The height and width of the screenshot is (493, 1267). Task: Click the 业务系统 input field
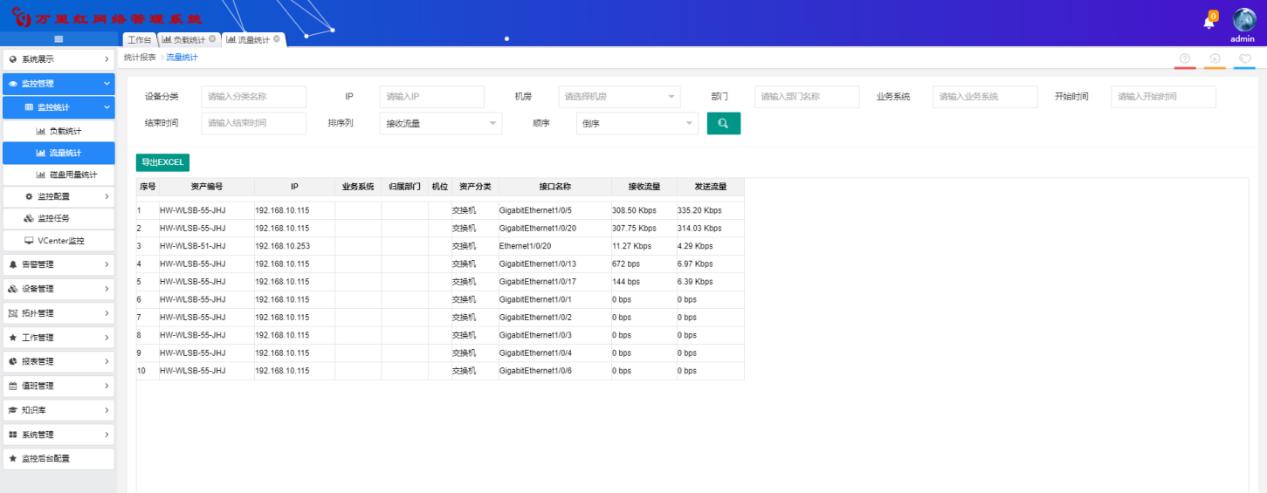[985, 96]
